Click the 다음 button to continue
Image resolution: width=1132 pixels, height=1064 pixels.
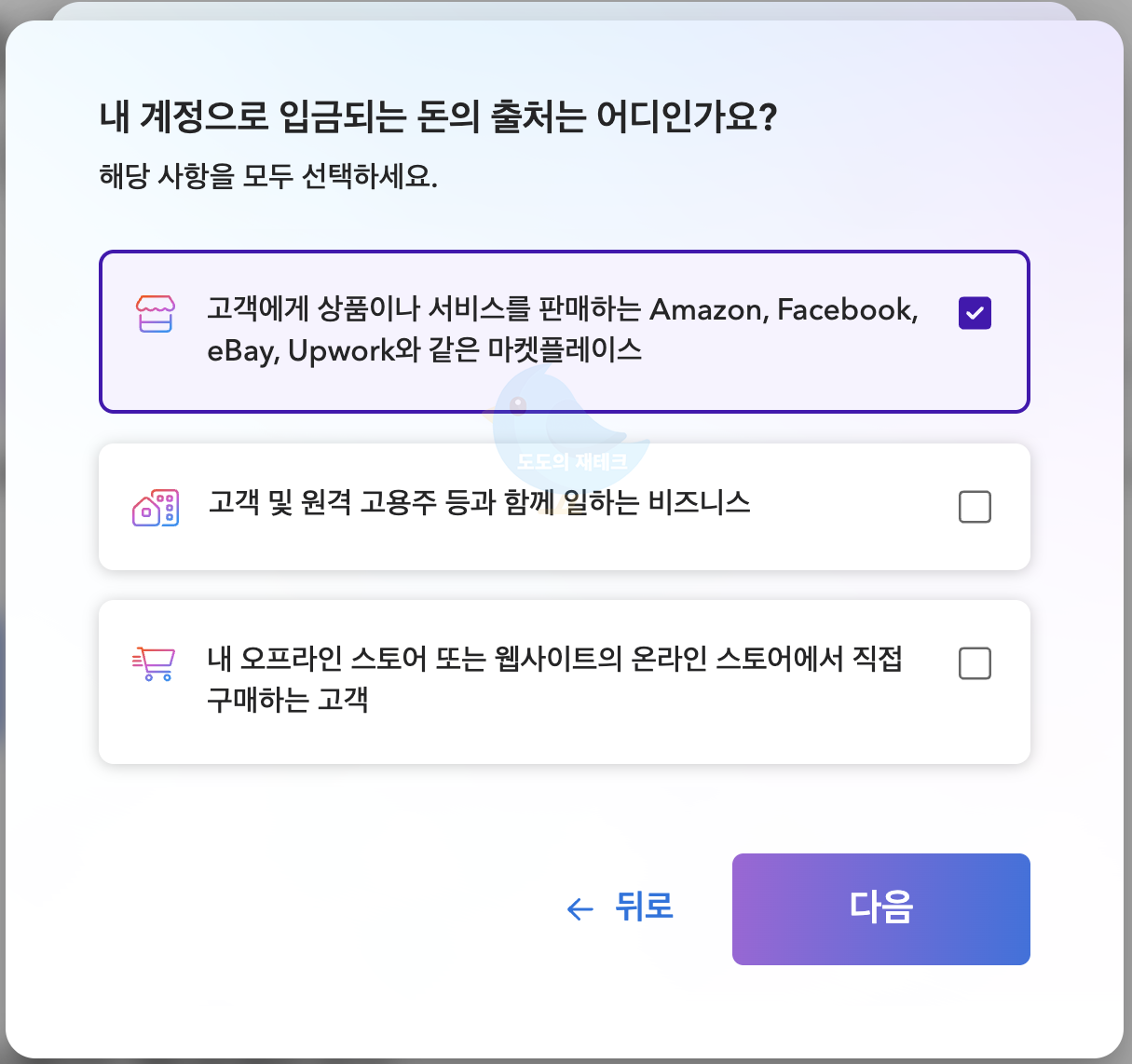pos(880,908)
